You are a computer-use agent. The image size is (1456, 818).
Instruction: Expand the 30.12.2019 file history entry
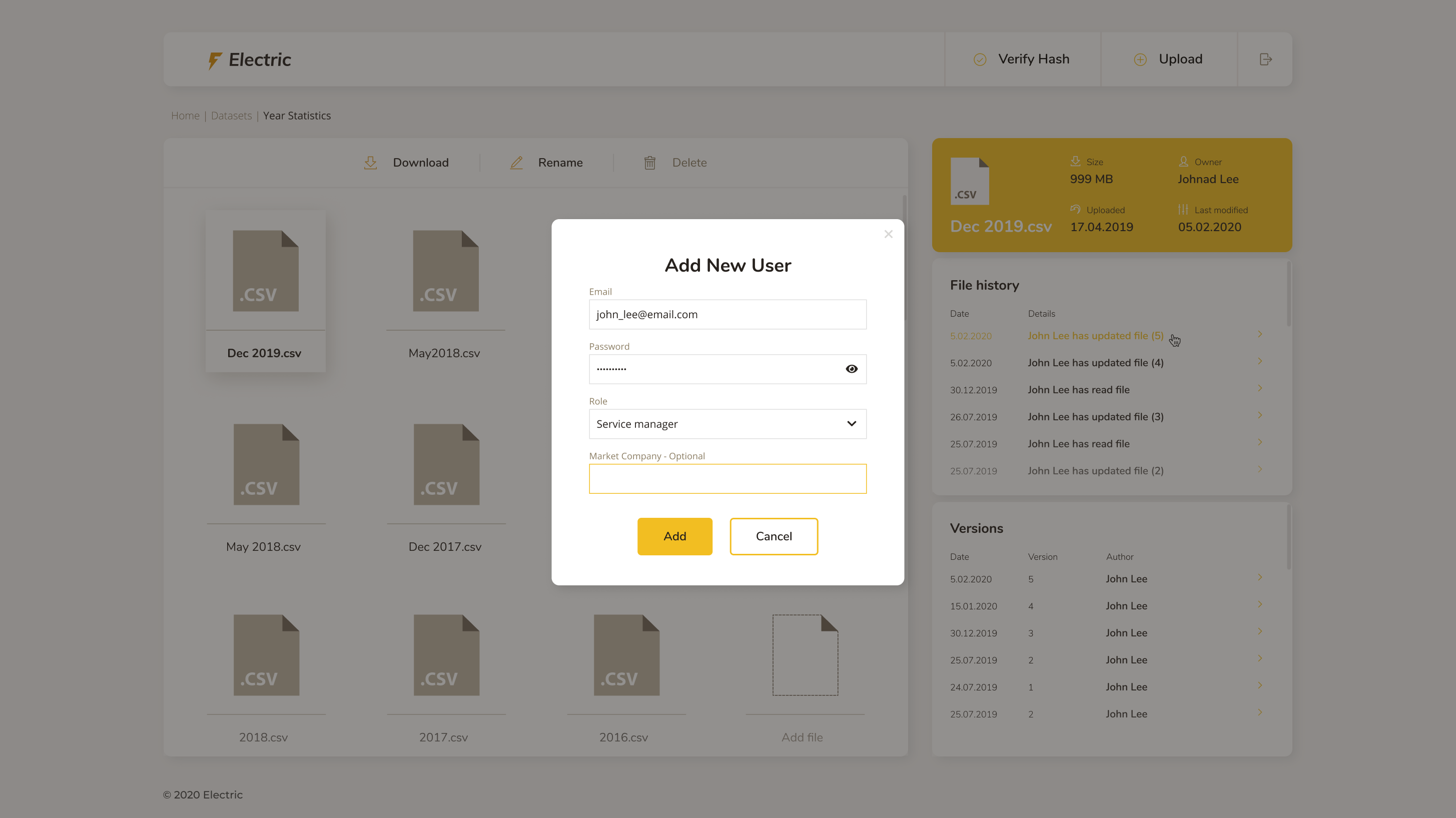click(x=1259, y=388)
